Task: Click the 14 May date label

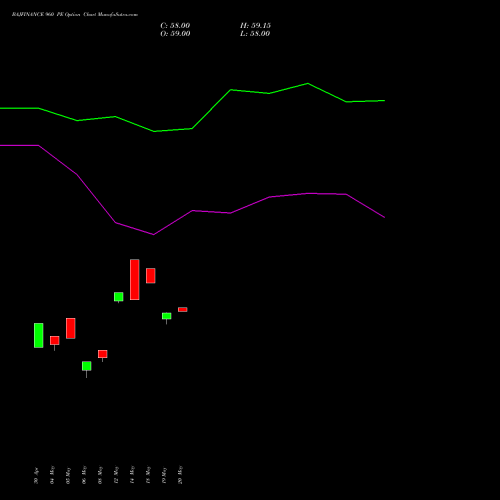Action: (x=132, y=475)
